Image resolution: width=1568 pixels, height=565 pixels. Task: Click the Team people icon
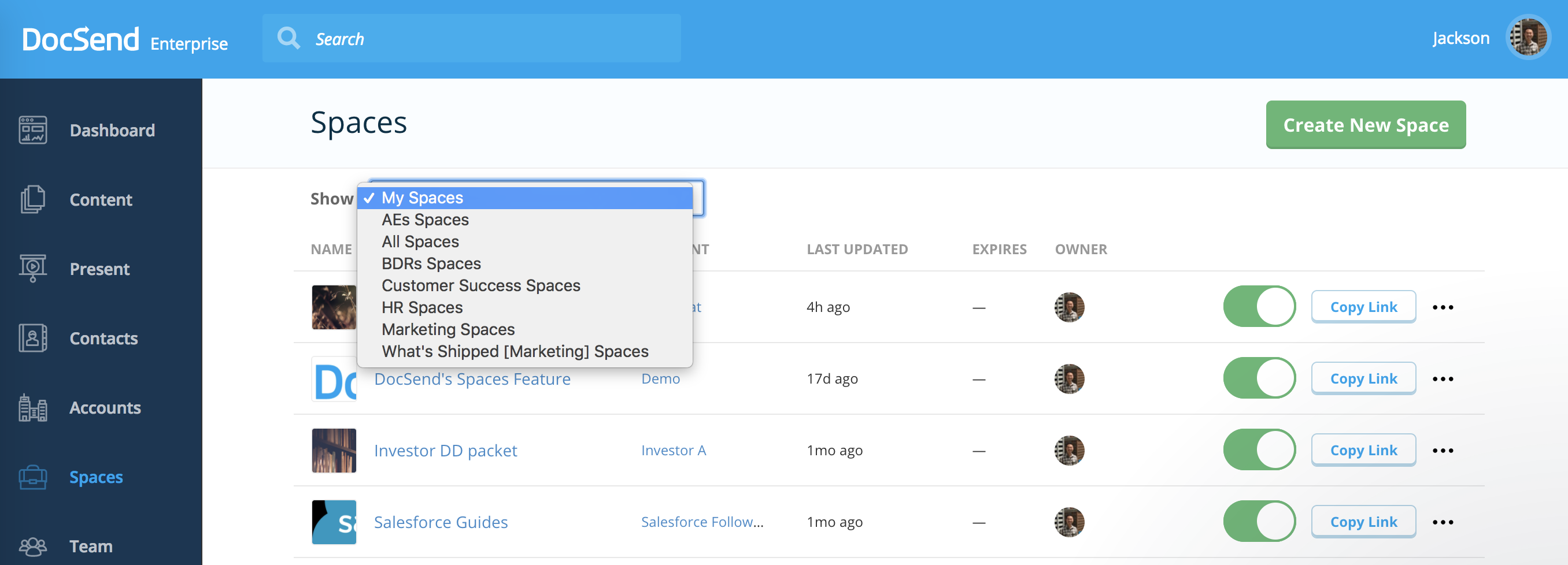[x=33, y=546]
